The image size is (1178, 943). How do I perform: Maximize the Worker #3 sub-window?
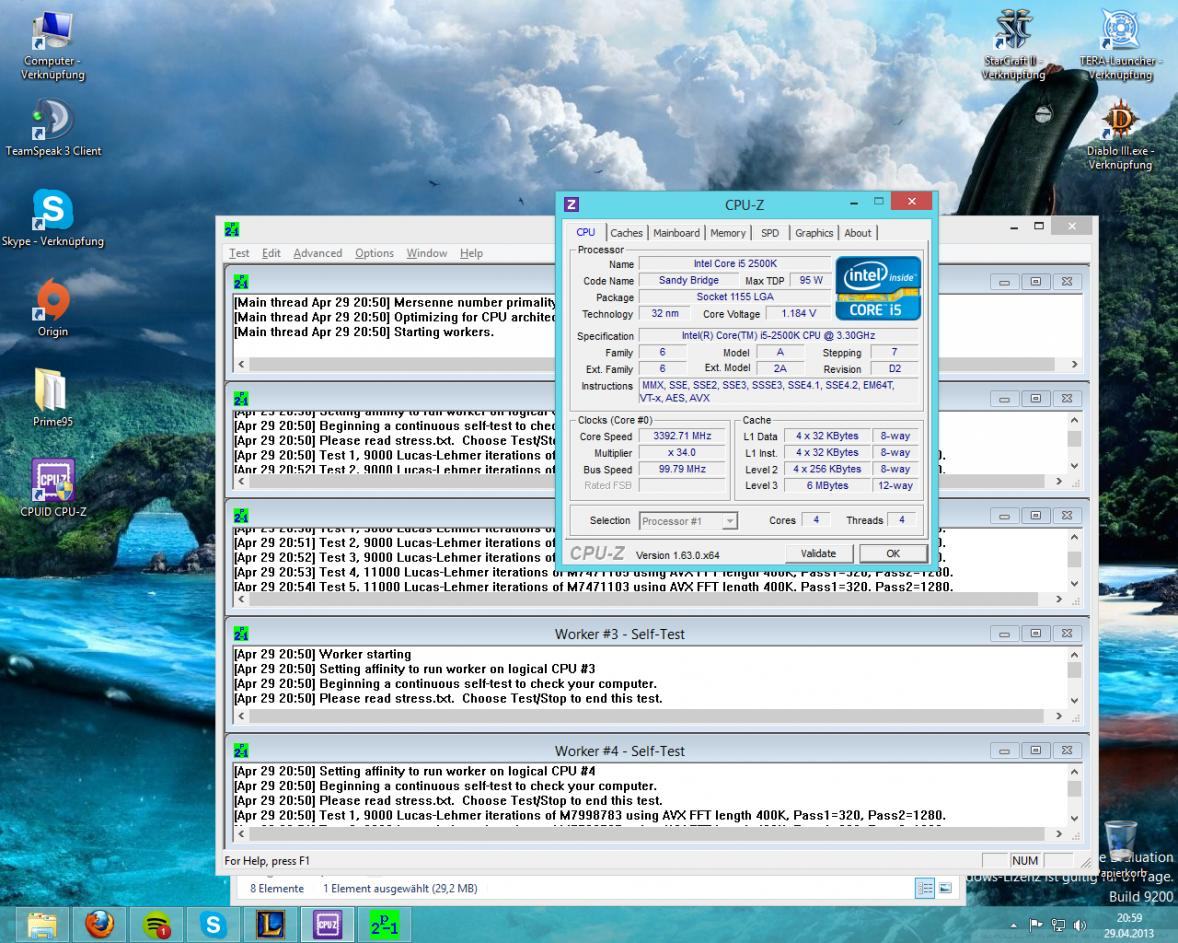click(1035, 633)
